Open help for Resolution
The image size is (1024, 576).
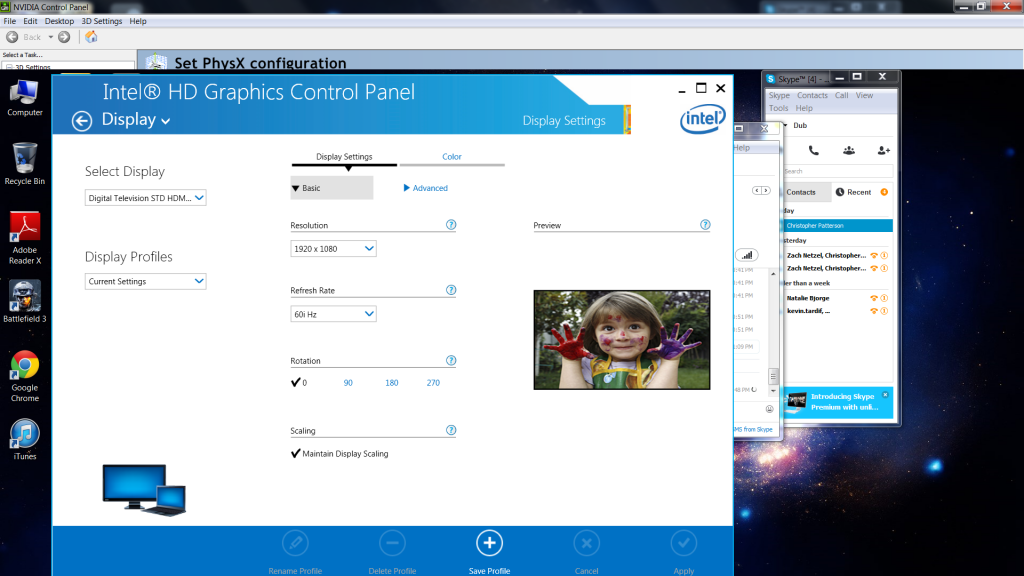click(x=451, y=225)
